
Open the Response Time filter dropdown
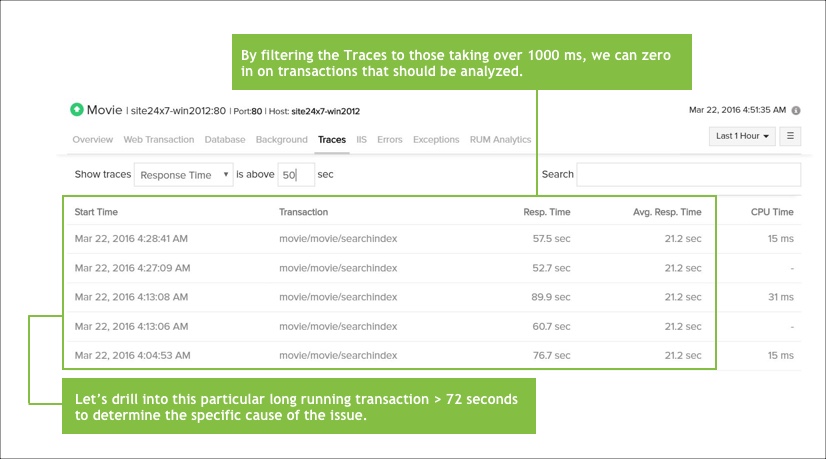[183, 174]
